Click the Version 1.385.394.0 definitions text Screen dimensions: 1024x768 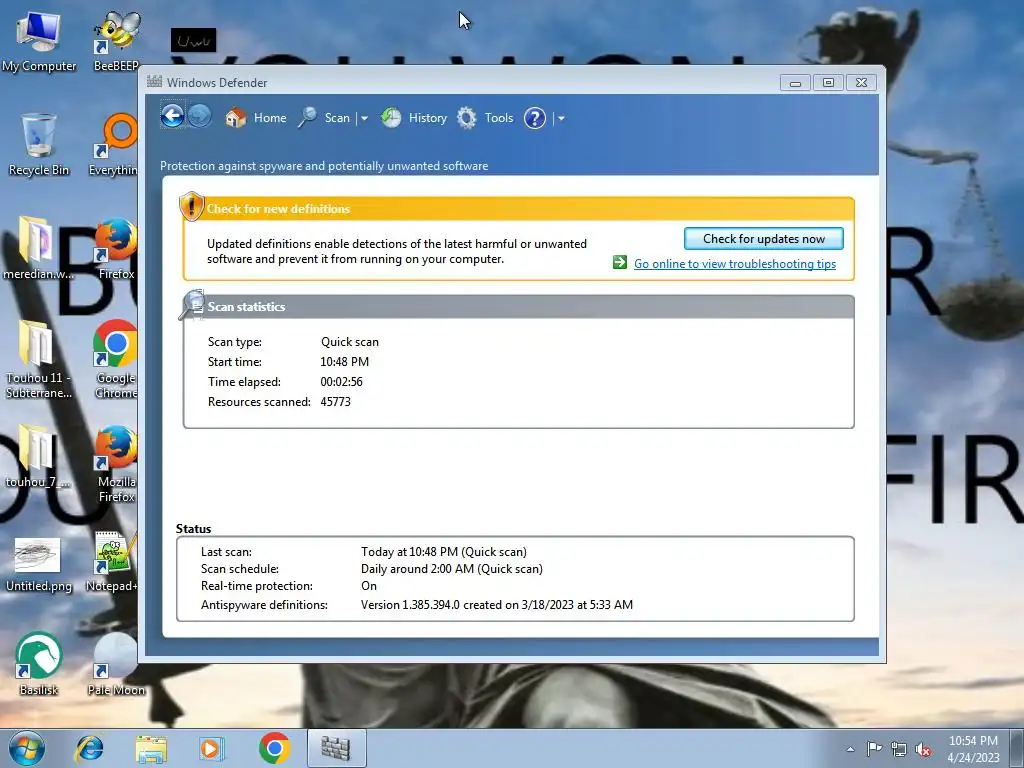click(x=496, y=605)
